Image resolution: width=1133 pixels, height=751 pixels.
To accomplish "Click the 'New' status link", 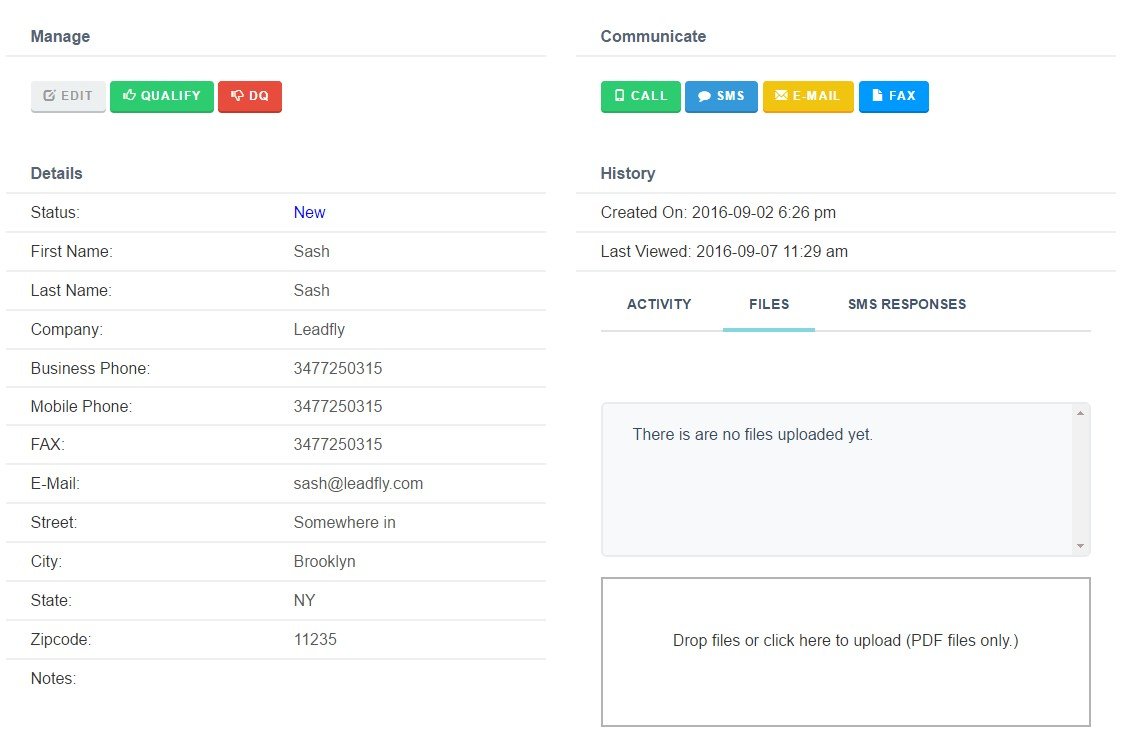I will [x=309, y=213].
